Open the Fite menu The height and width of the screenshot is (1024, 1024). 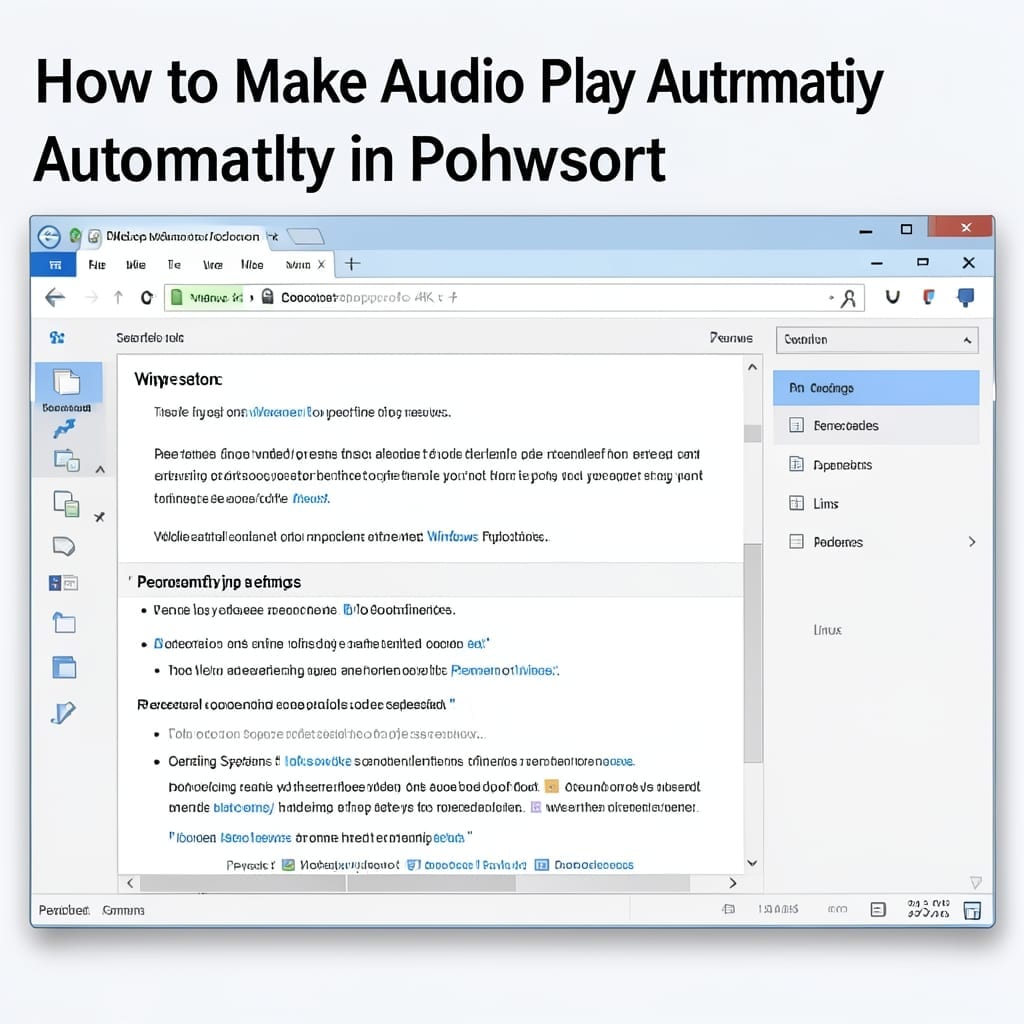pyautogui.click(x=97, y=264)
